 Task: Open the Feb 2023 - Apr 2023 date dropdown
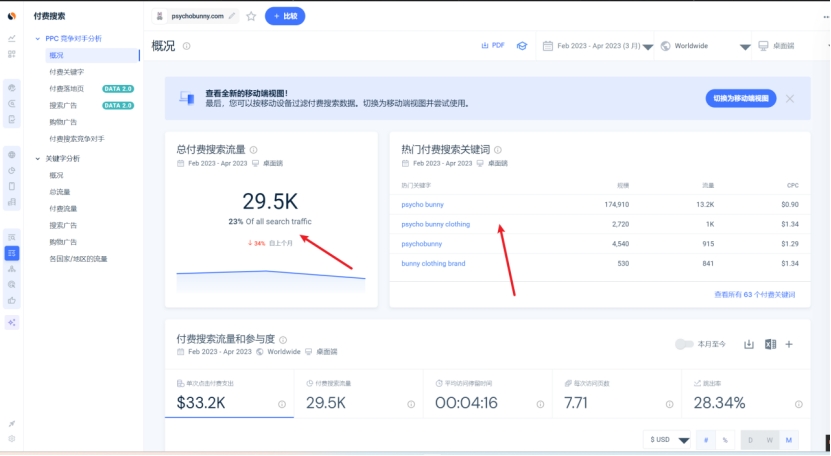[x=597, y=46]
